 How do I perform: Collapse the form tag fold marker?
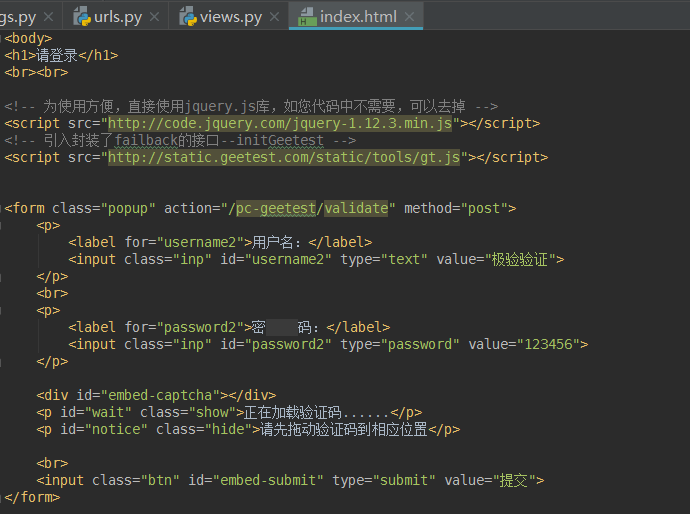[x=1, y=208]
